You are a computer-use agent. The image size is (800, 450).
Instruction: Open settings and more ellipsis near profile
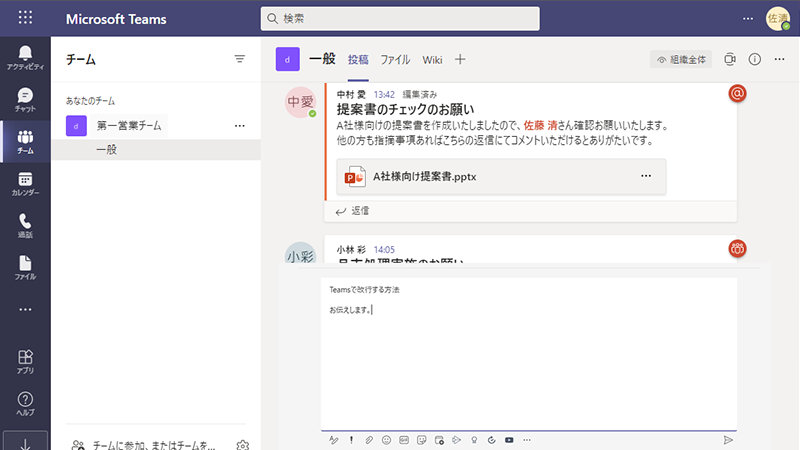pyautogui.click(x=748, y=18)
